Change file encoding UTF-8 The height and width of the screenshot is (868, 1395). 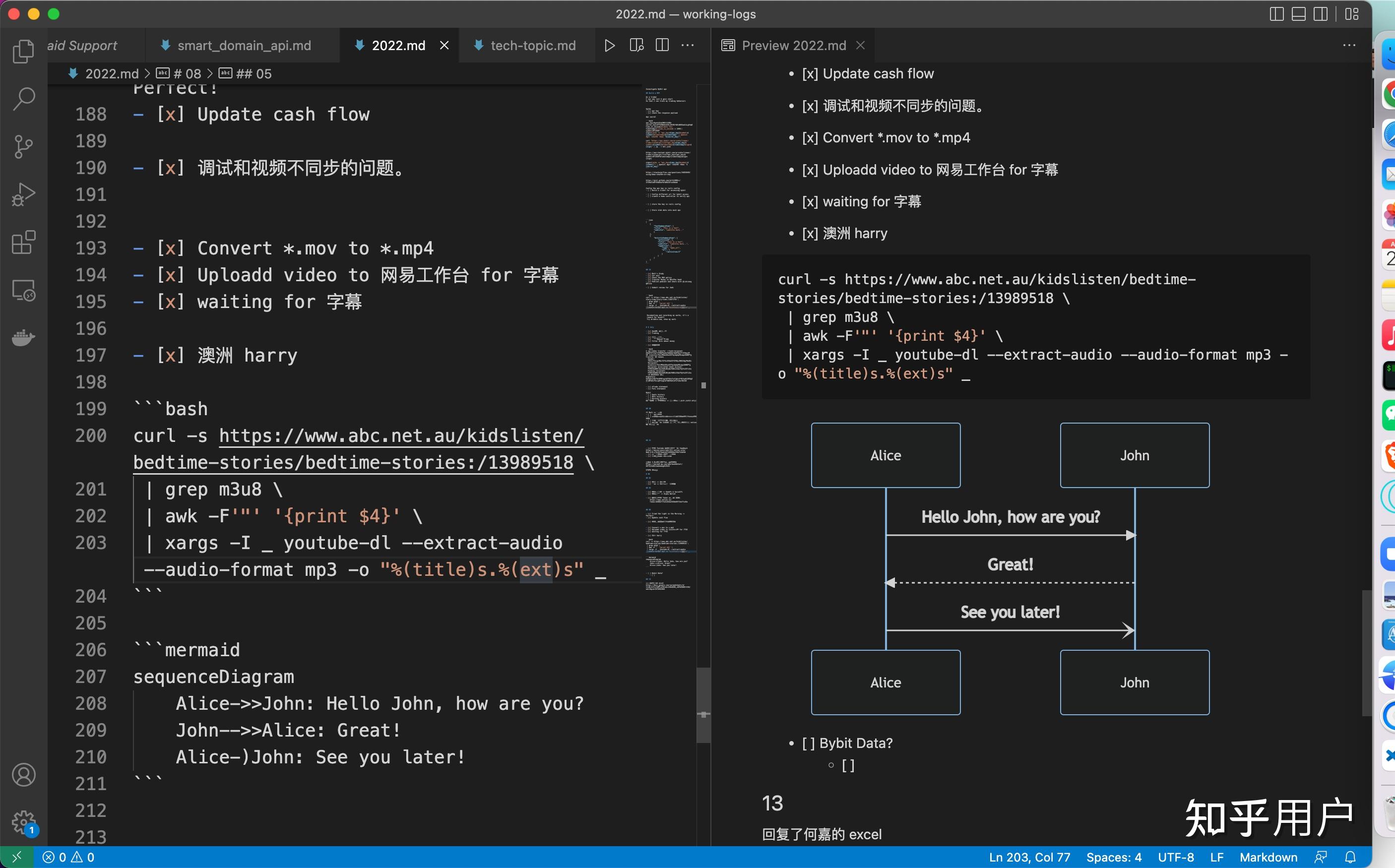[x=1176, y=857]
